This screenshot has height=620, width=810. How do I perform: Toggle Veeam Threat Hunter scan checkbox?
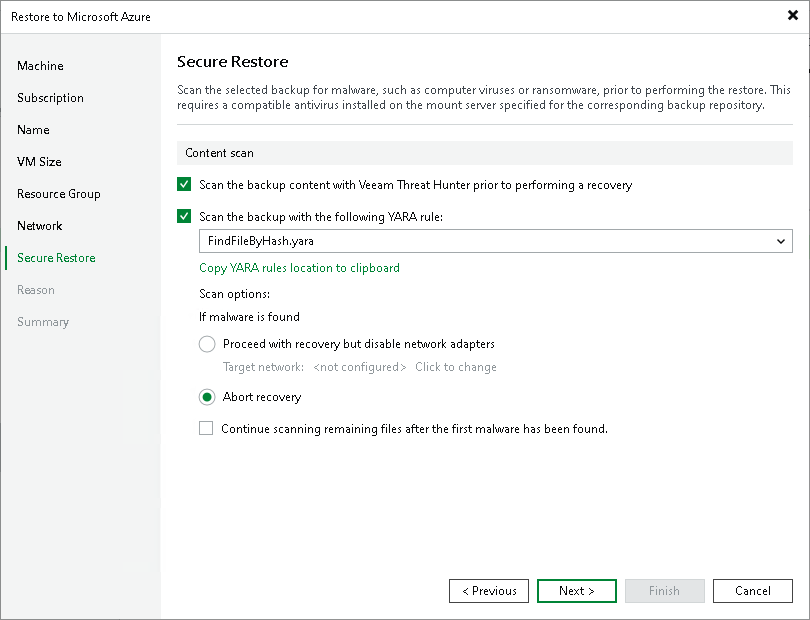(x=184, y=184)
